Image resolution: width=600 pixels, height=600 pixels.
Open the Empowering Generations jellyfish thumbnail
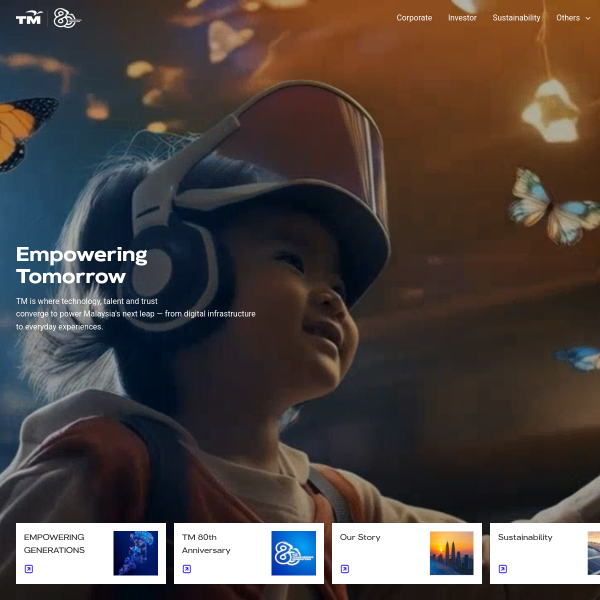135,553
